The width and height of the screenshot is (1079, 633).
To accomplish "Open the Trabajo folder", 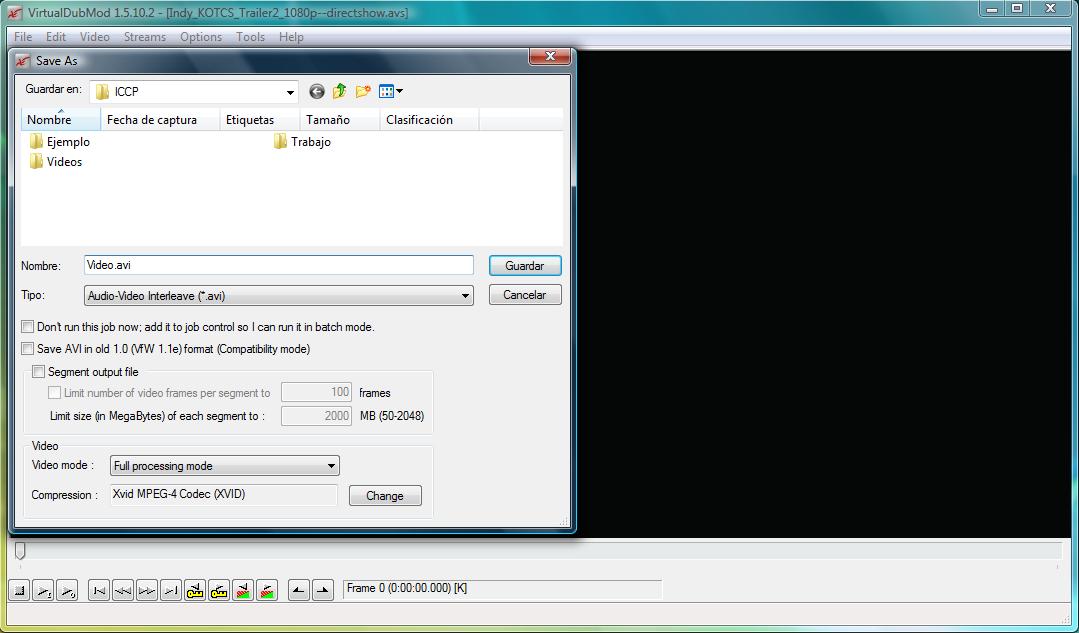I will point(302,142).
